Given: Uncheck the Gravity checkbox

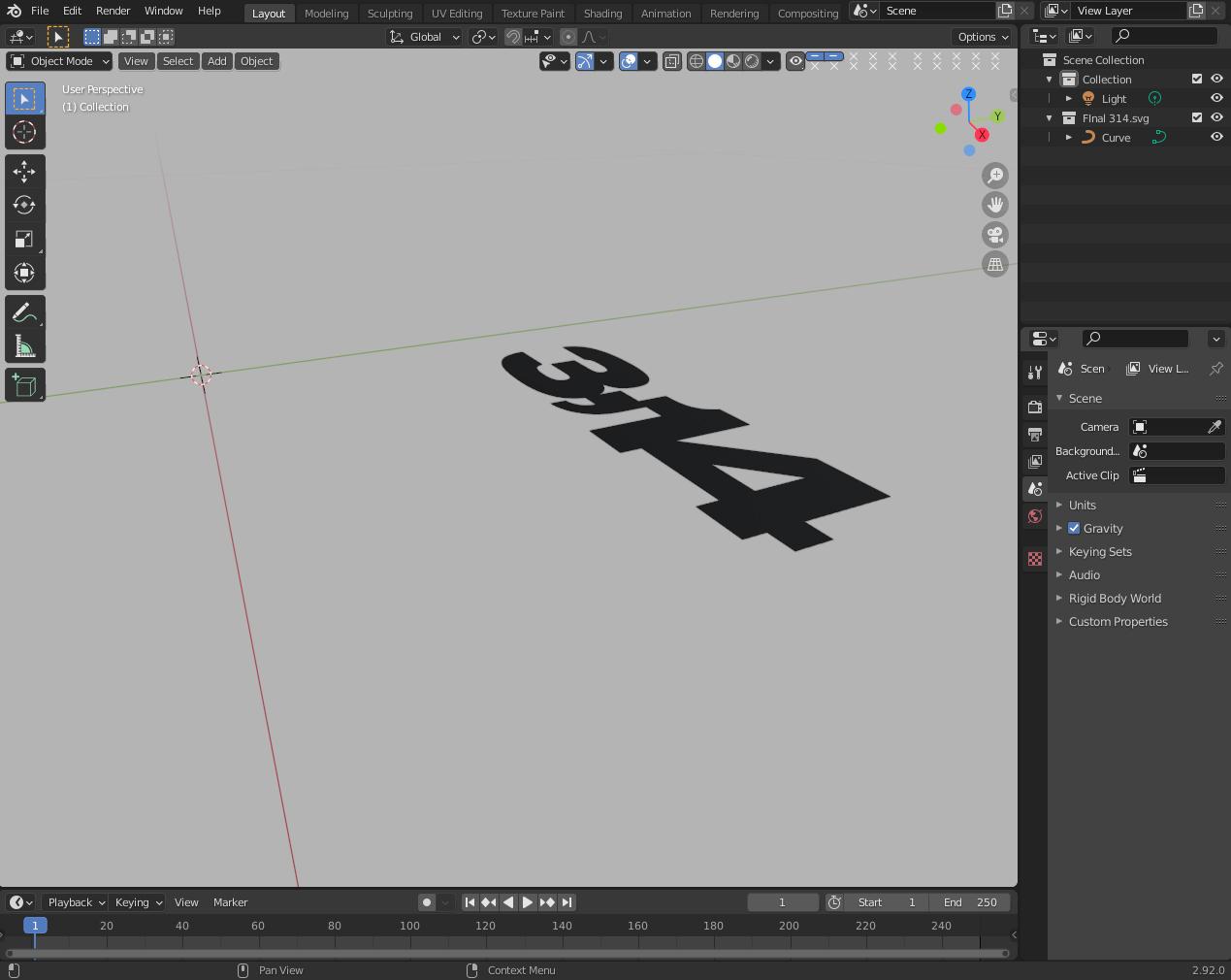Looking at the screenshot, I should pyautogui.click(x=1074, y=529).
